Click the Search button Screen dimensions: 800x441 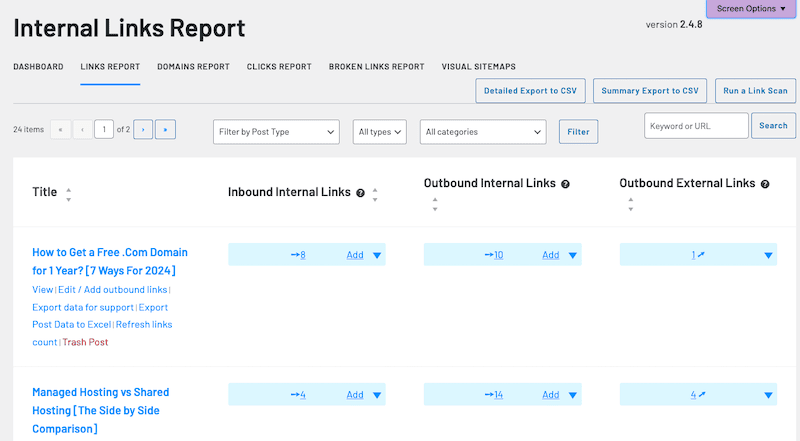coord(773,126)
